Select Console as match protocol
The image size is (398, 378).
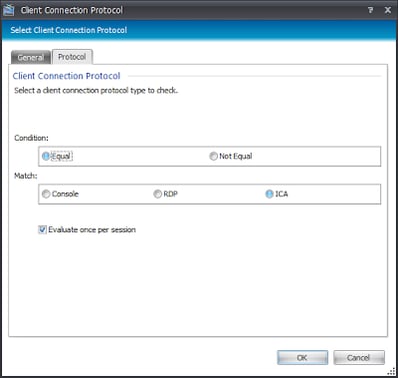click(46, 194)
